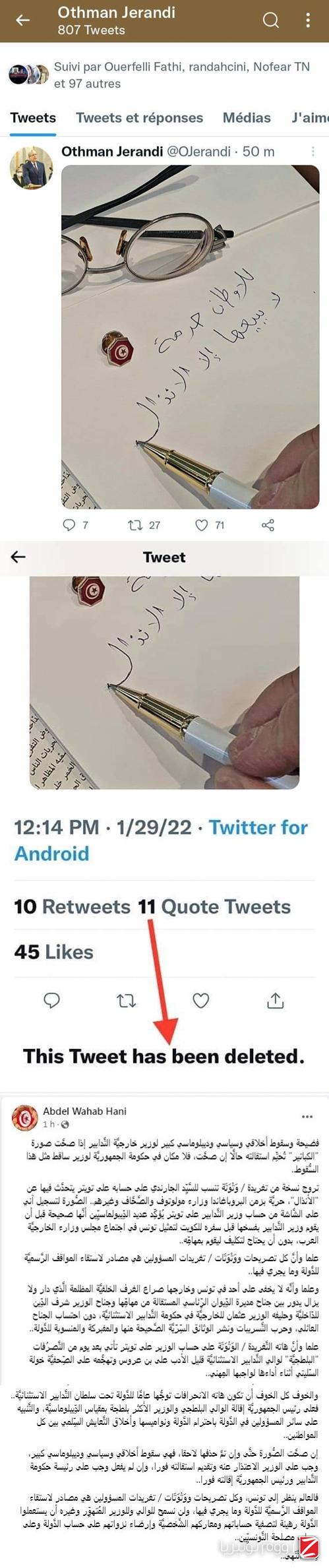
Task: Go back using arrow beside Tweet title
Action: click(18, 557)
